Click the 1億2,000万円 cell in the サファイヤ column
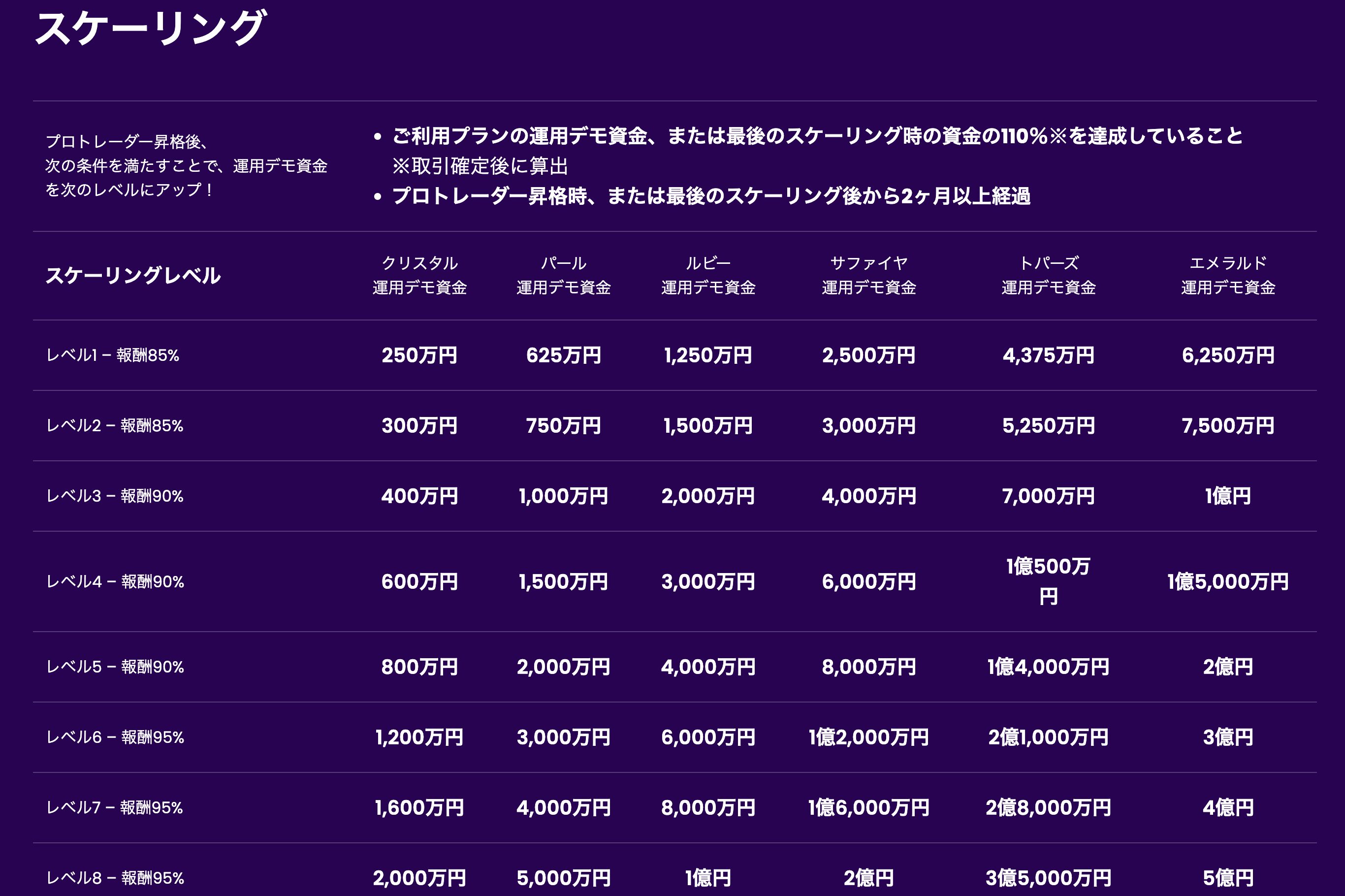This screenshot has height=896, width=1345. pyautogui.click(x=868, y=737)
